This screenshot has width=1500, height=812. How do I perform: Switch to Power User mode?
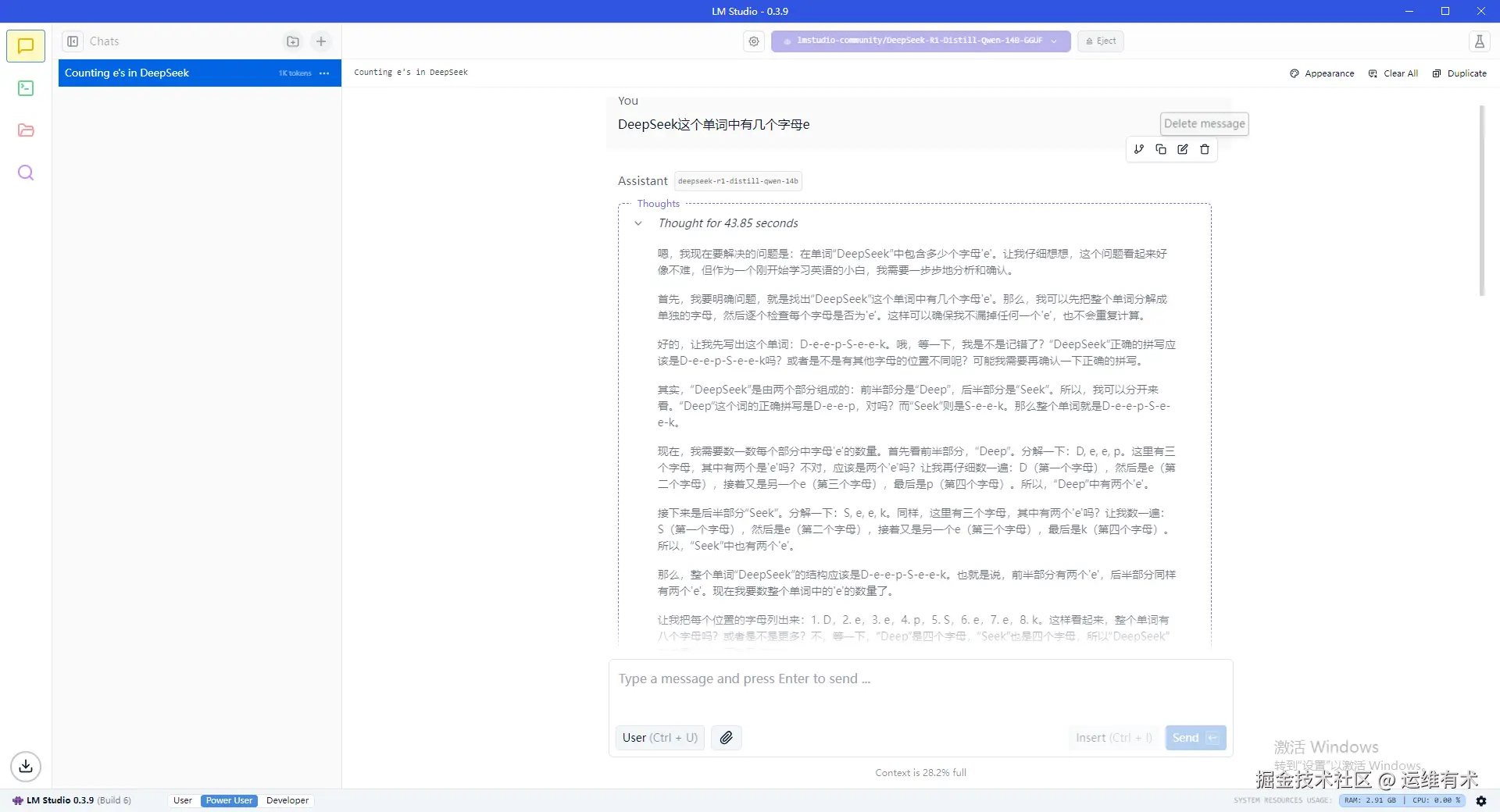click(x=229, y=800)
